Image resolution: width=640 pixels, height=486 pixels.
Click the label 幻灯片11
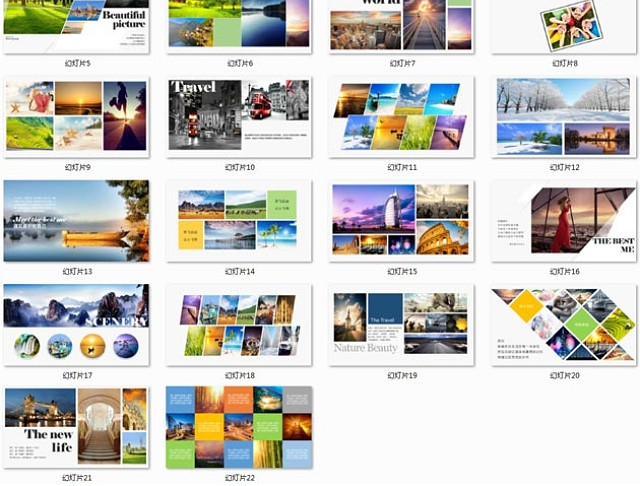click(402, 167)
